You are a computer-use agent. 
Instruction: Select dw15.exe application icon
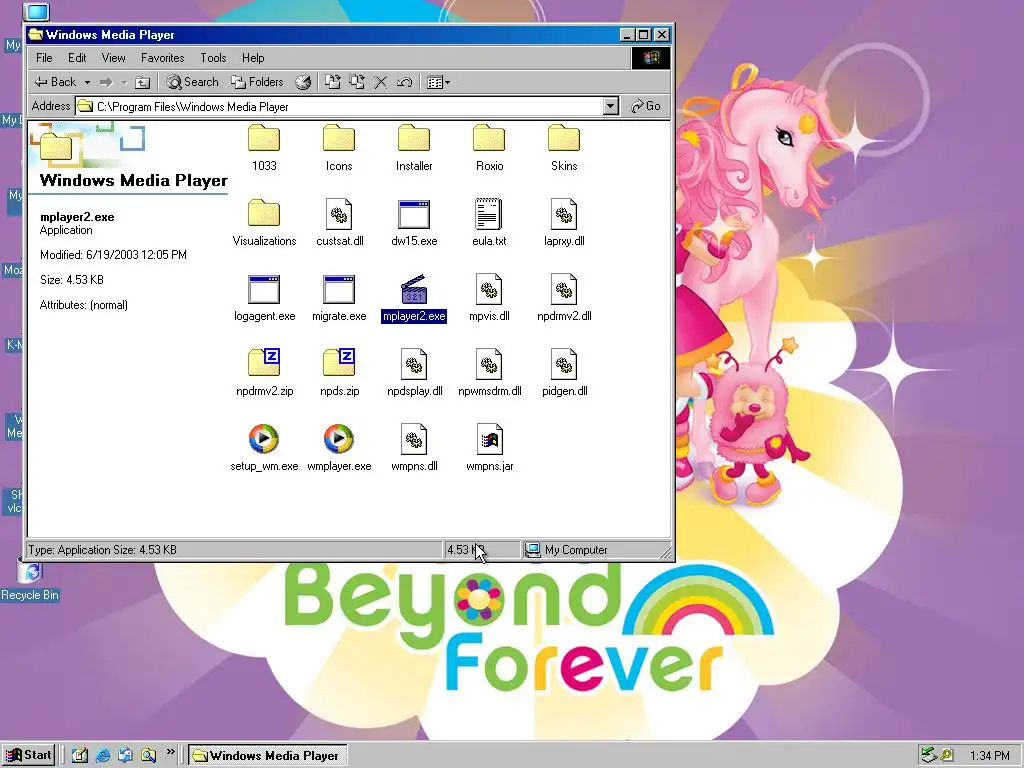414,215
